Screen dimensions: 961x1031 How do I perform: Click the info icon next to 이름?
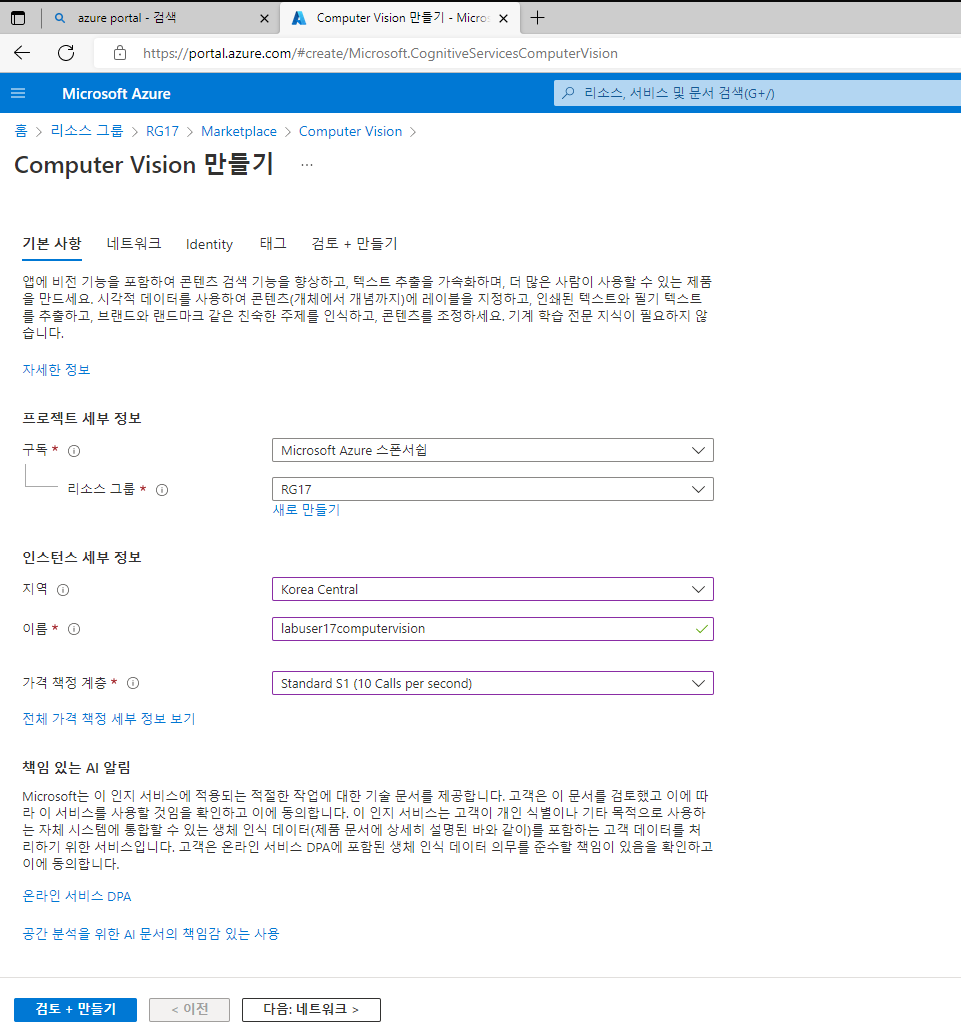point(74,629)
